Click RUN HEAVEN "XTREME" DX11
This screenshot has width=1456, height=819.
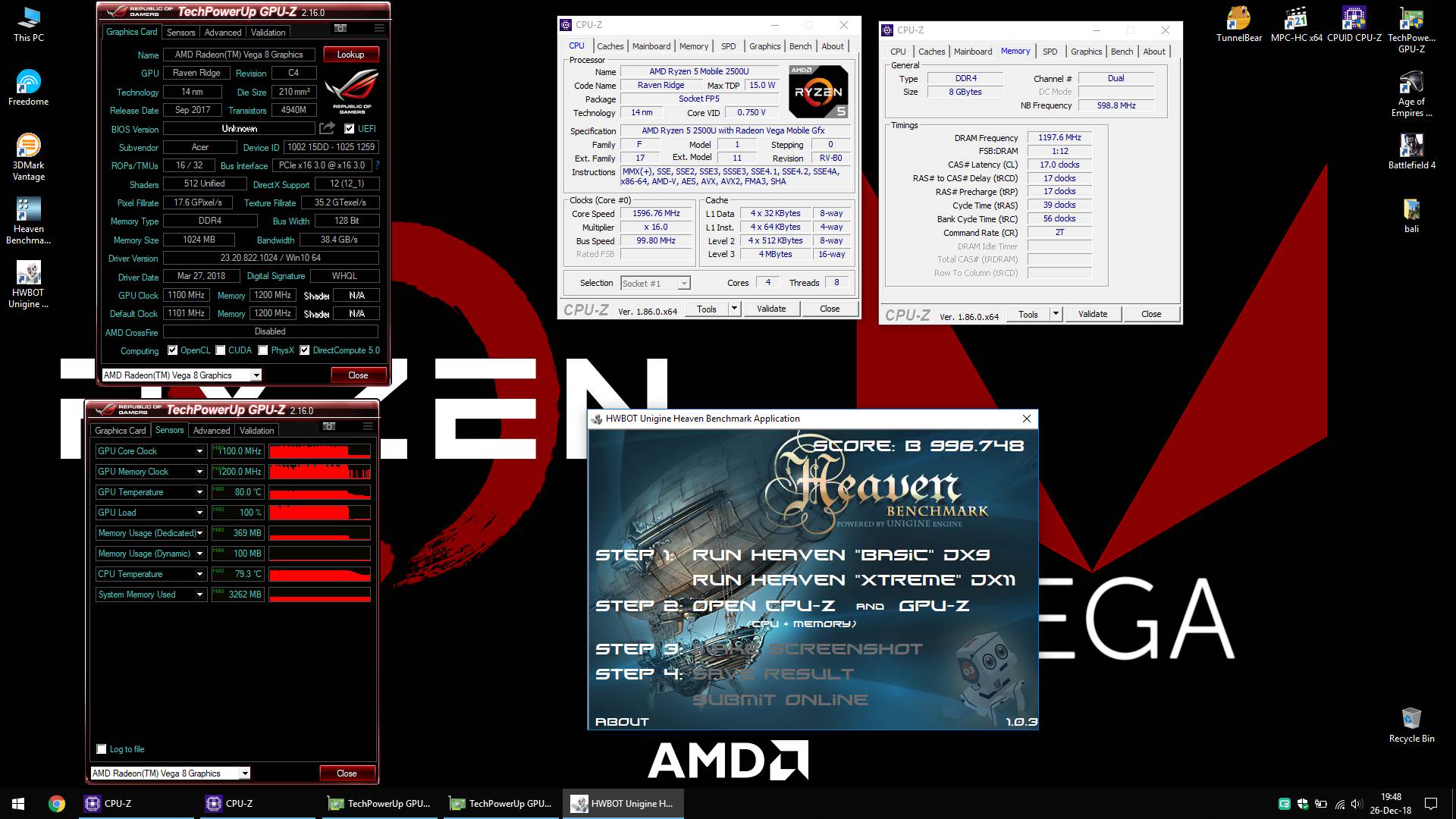click(854, 580)
